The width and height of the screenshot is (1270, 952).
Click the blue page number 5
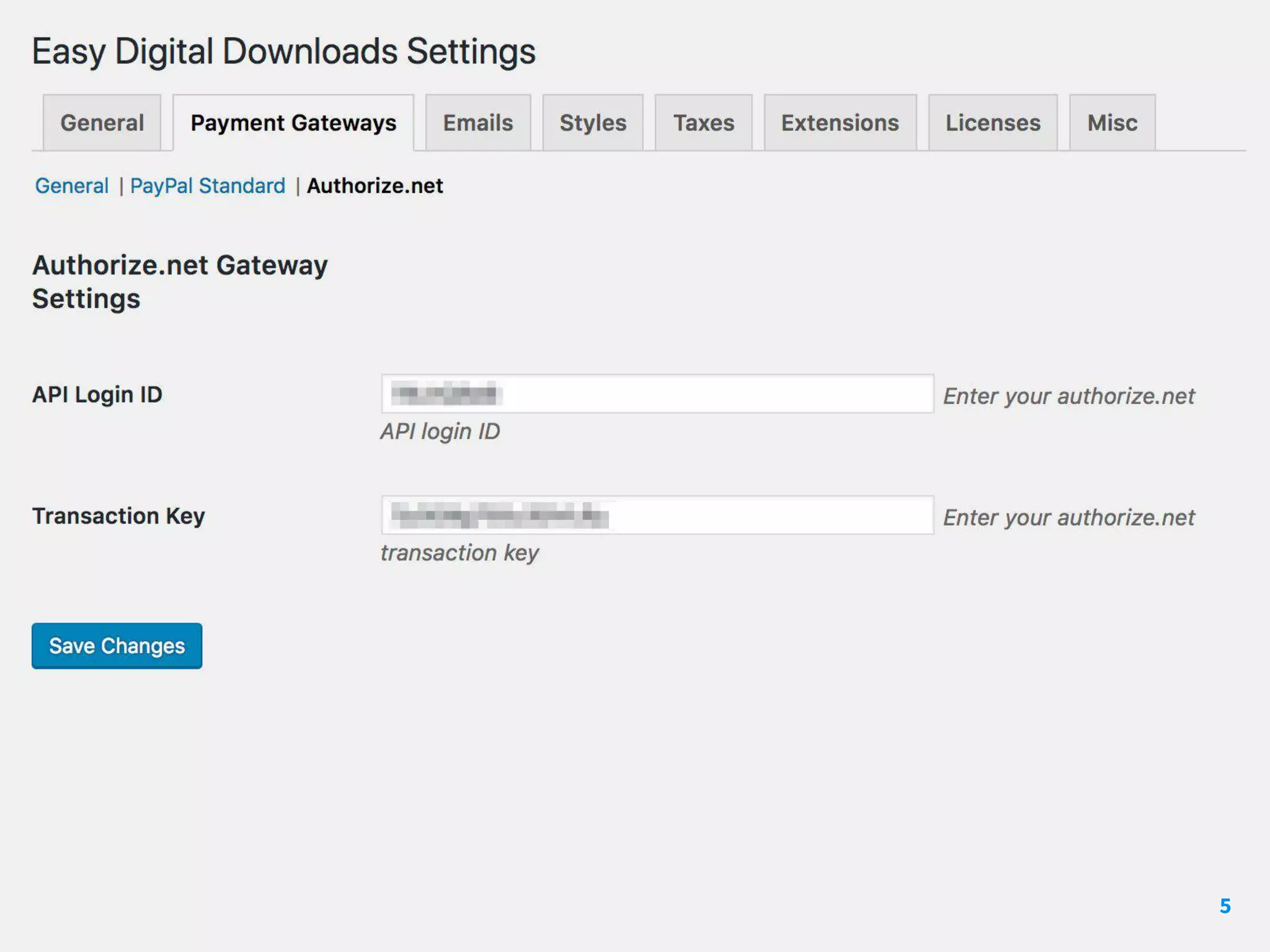1225,906
